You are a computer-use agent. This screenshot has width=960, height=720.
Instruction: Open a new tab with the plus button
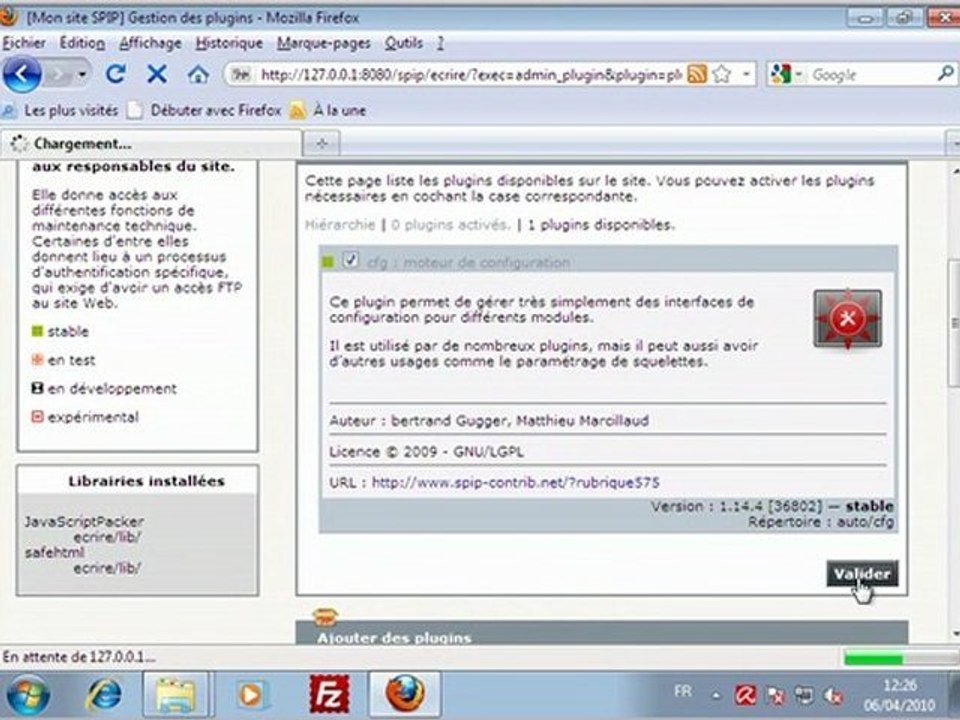pos(321,144)
